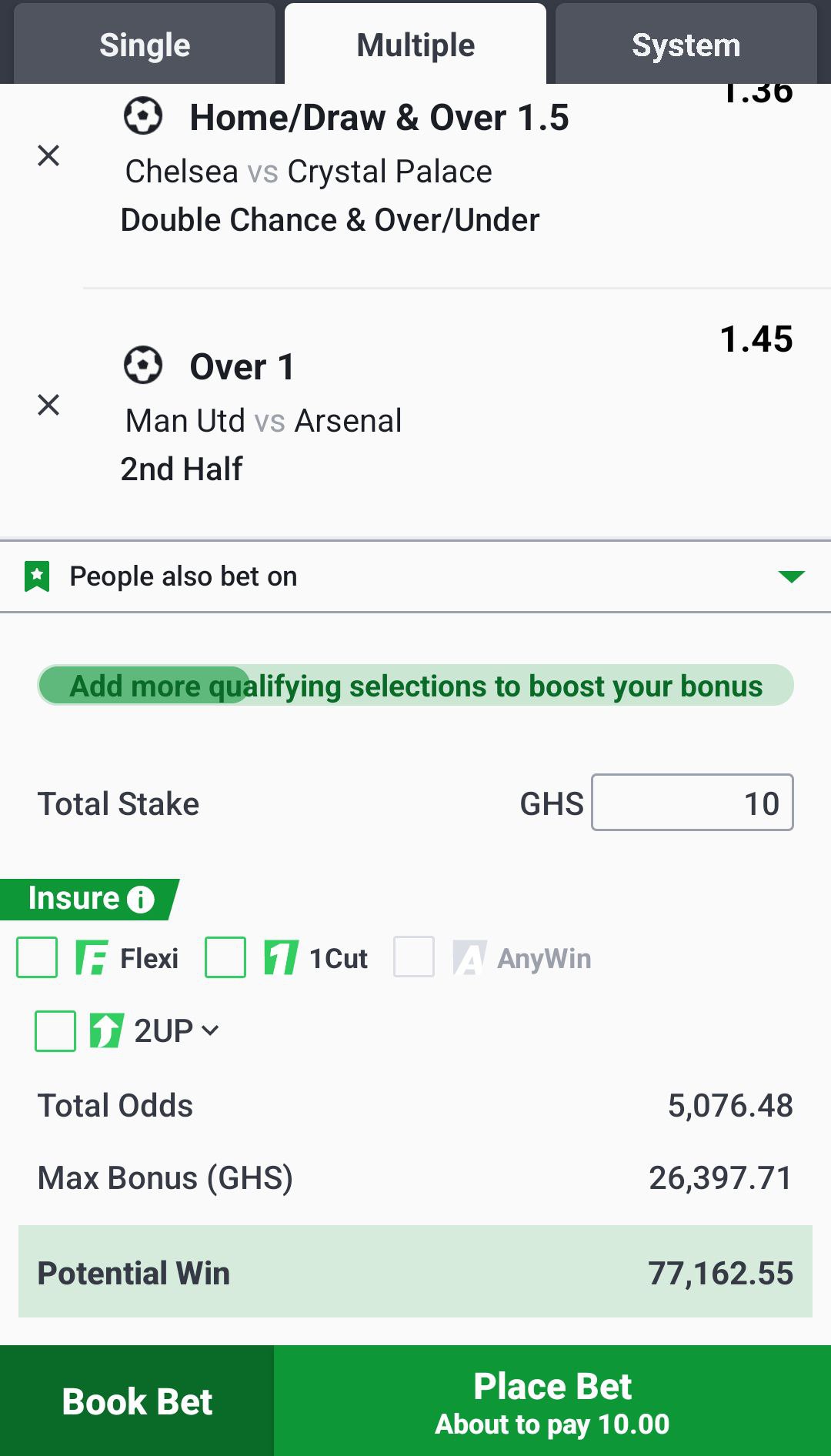Click the football icon beside Over 1
This screenshot has width=831, height=1456.
143,365
